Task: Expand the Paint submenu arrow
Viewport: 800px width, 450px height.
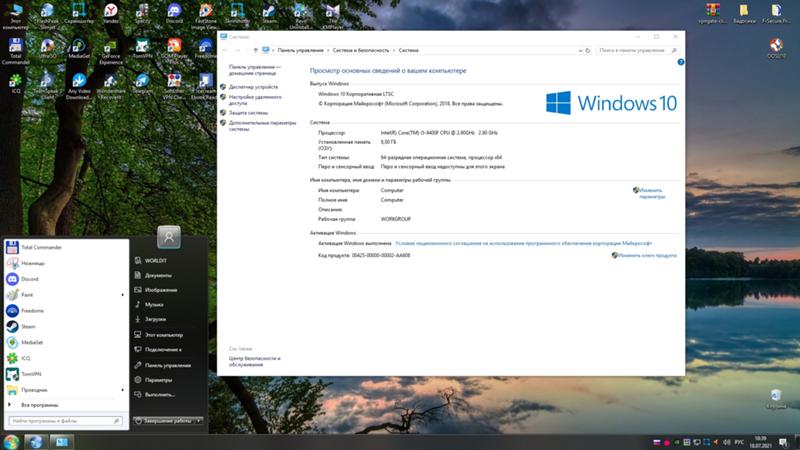Action: click(x=122, y=295)
